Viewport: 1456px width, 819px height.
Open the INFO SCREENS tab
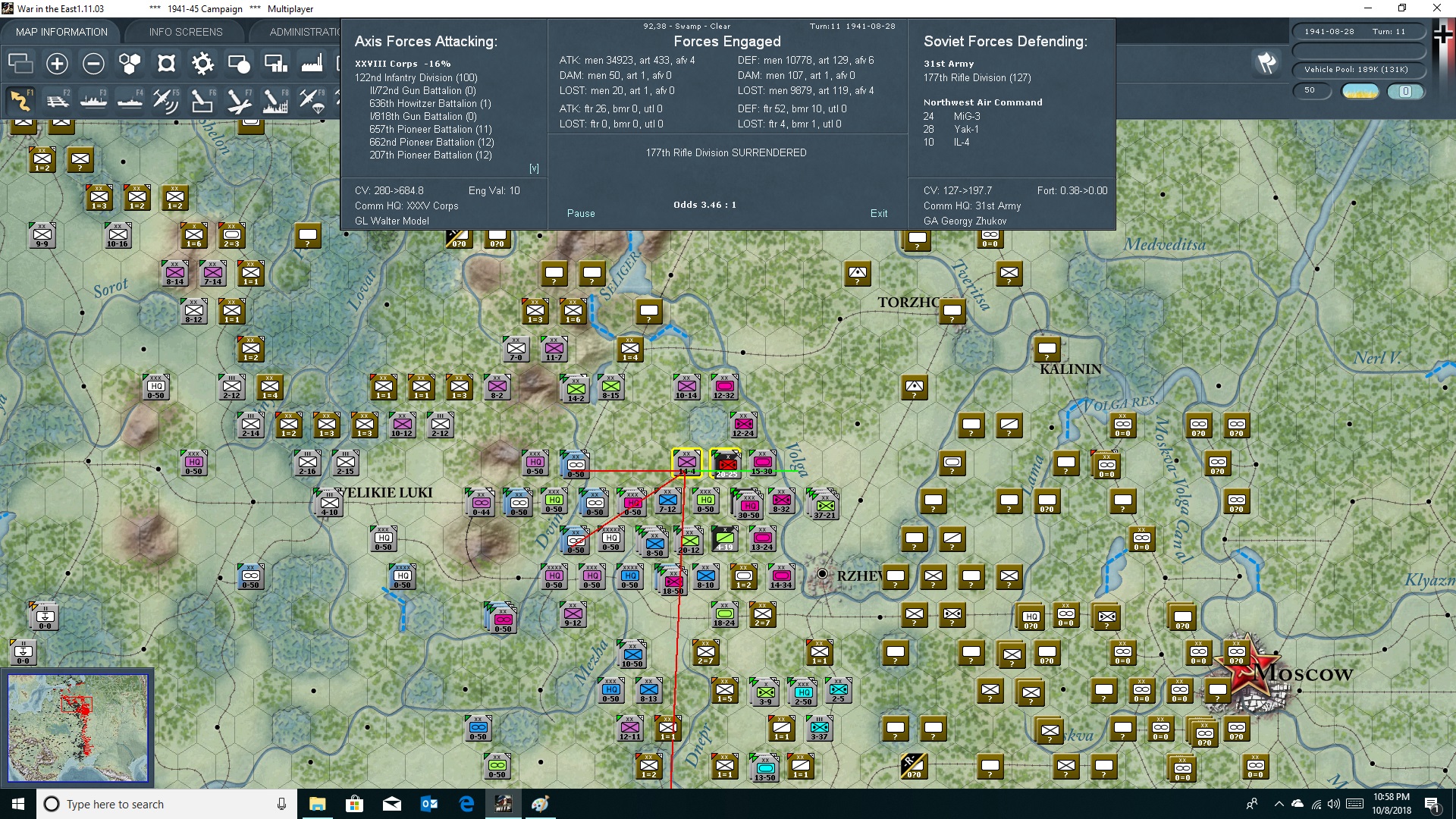coord(186,32)
